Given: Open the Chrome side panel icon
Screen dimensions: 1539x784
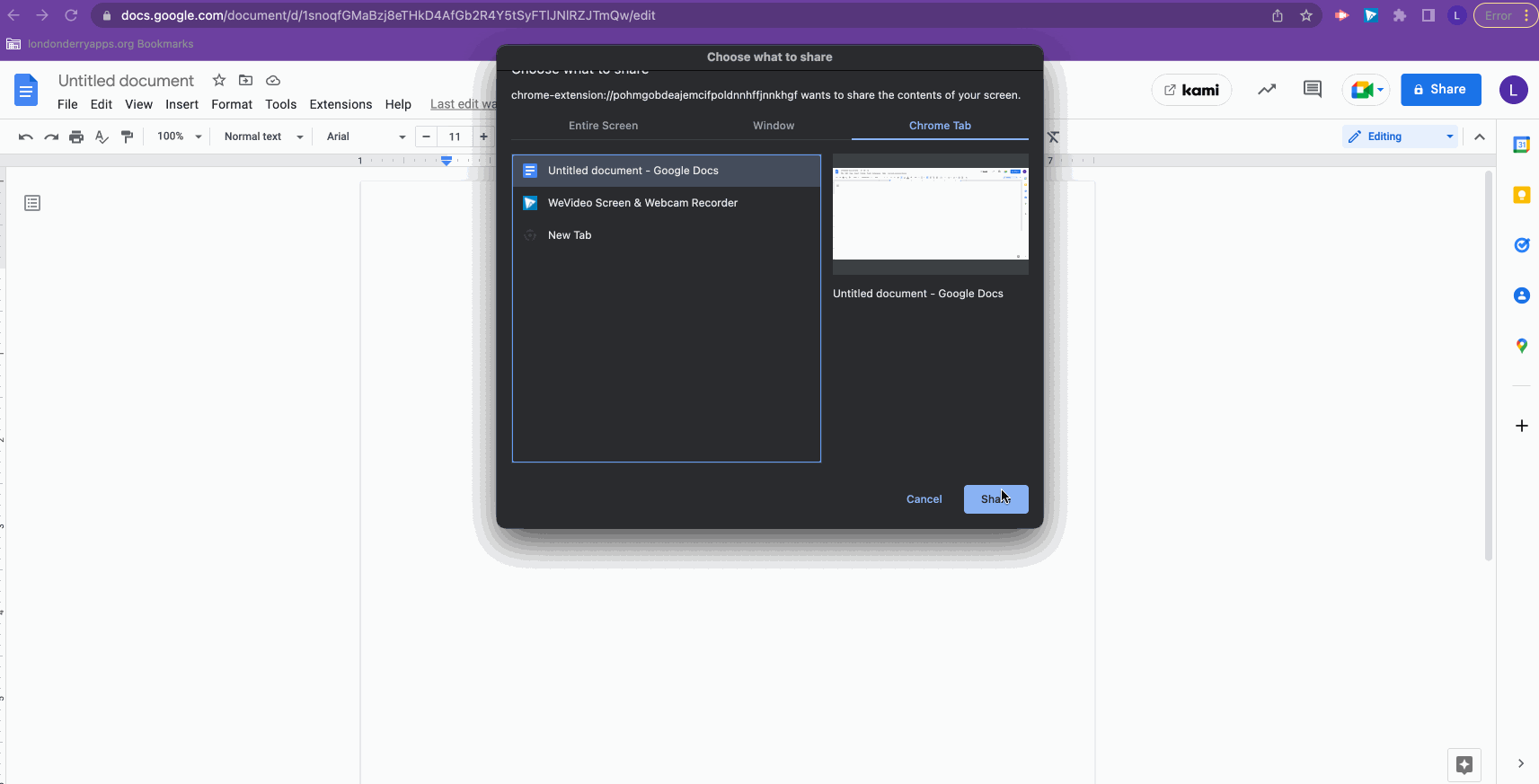Looking at the screenshot, I should [1428, 15].
